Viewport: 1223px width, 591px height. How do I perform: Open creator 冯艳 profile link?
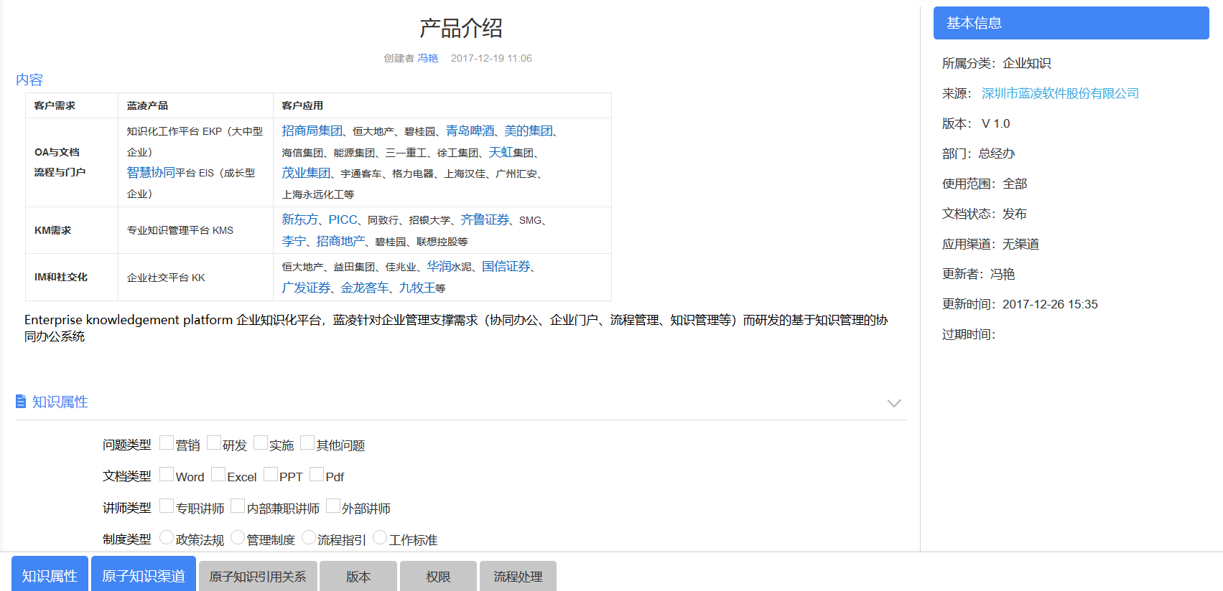pos(428,58)
